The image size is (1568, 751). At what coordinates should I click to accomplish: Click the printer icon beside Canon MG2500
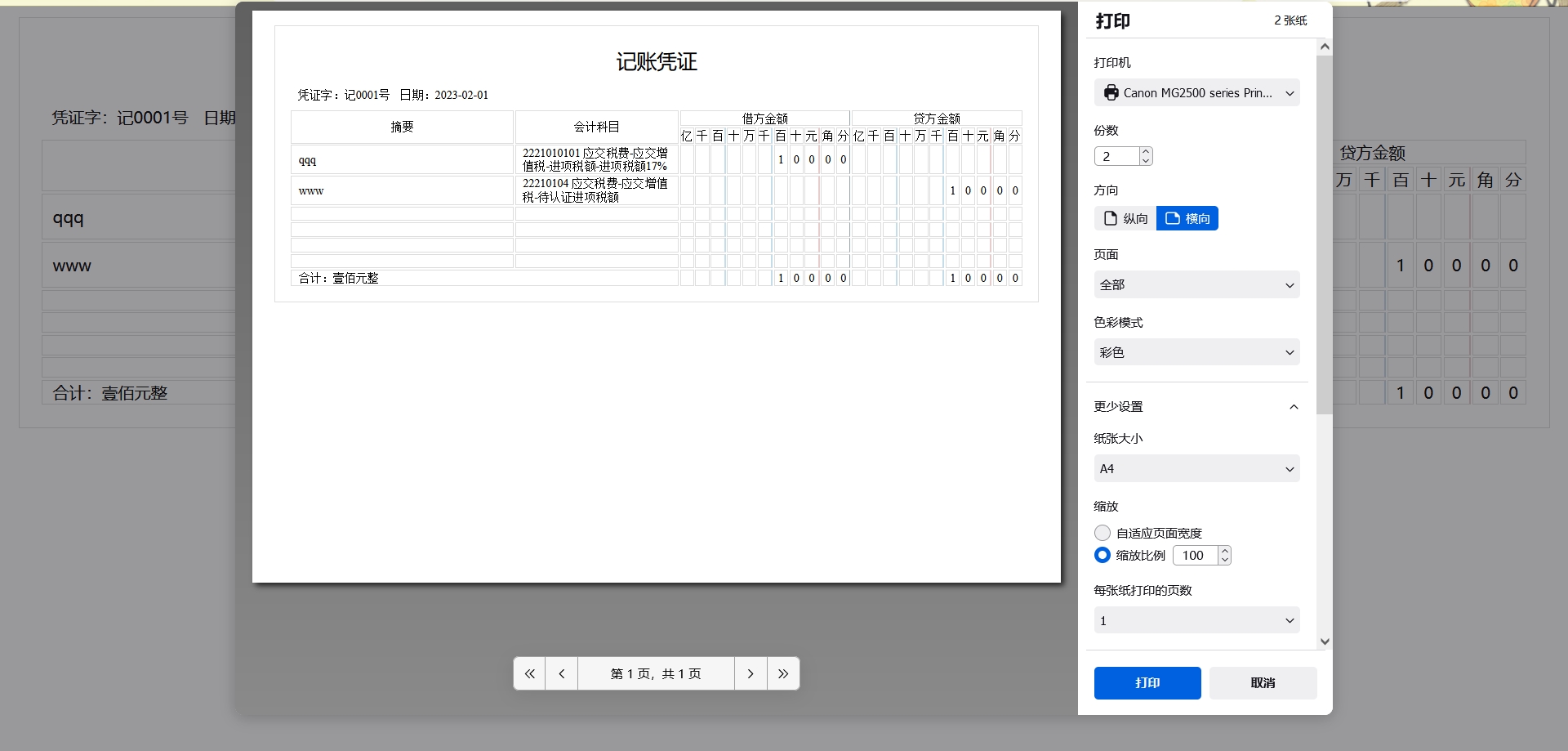pos(1111,92)
